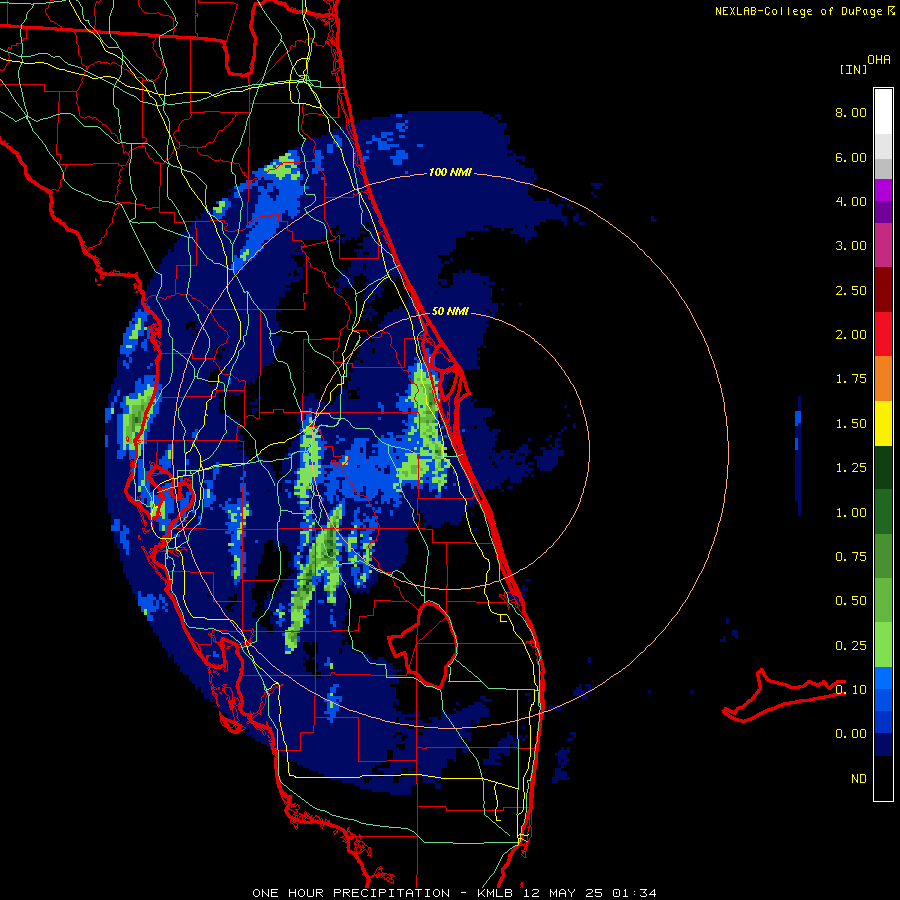Screen dimensions: 900x900
Task: Select the 4.00 legend value
Action: [851, 201]
